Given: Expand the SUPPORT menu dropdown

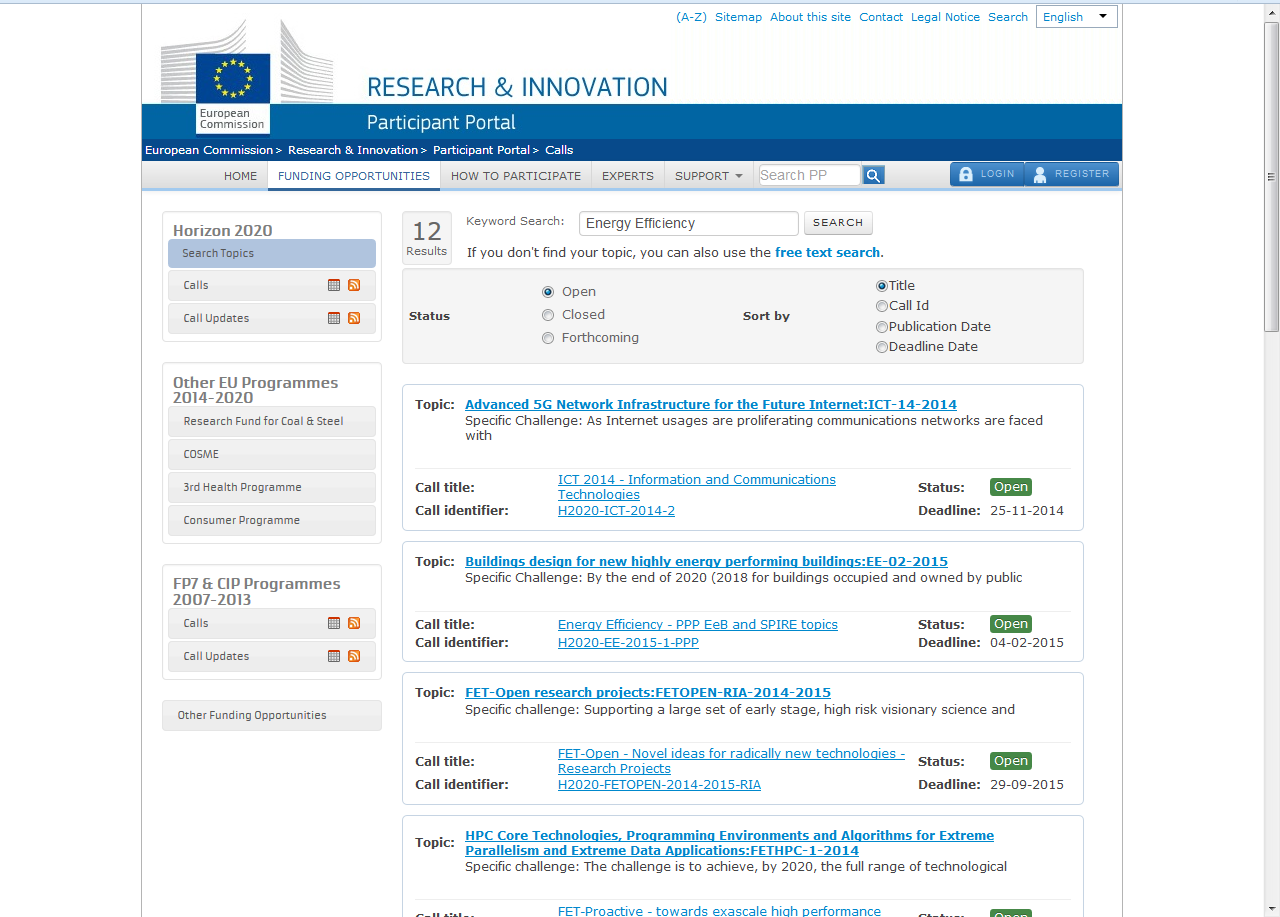Looking at the screenshot, I should coord(709,176).
